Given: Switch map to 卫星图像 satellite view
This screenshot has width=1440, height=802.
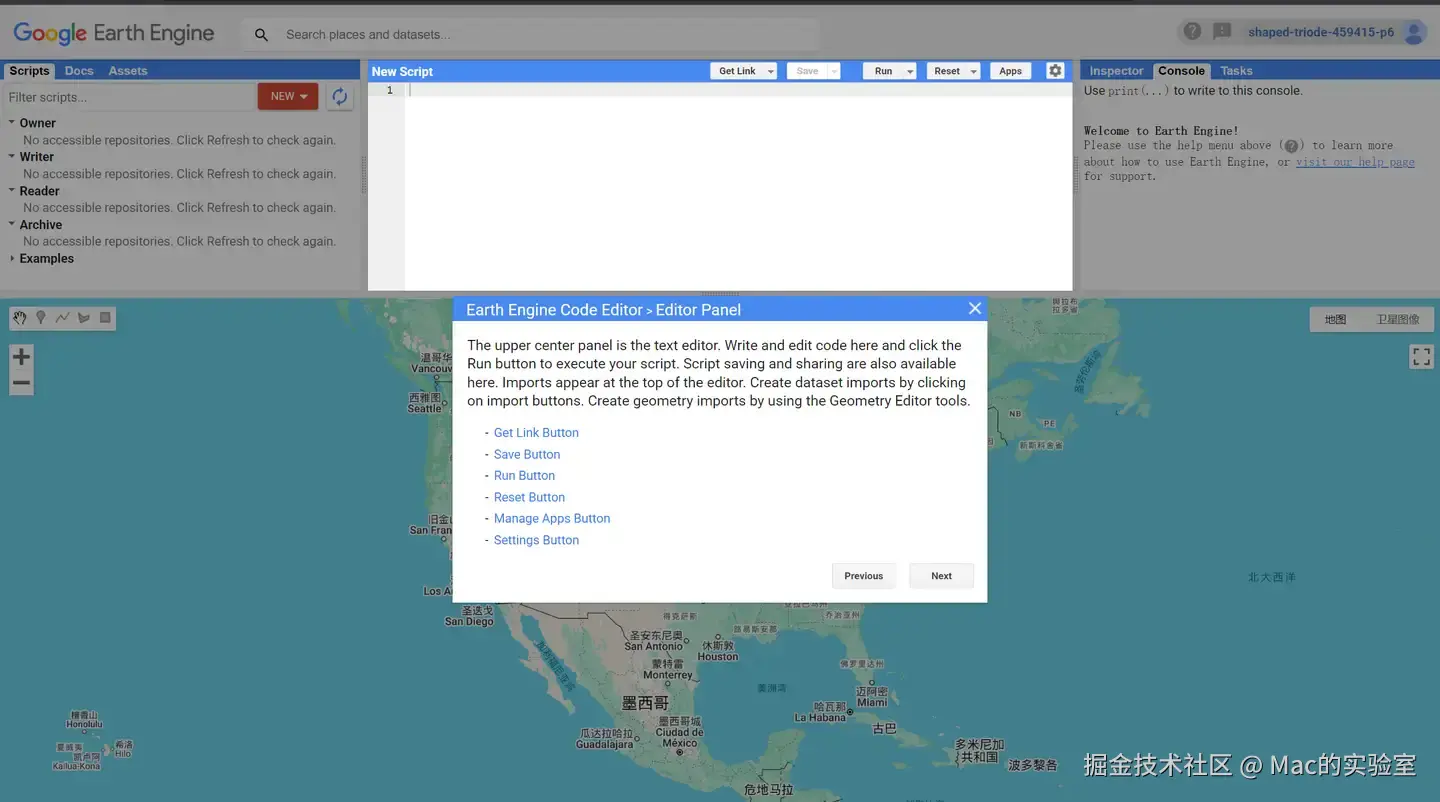Looking at the screenshot, I should pyautogui.click(x=1397, y=320).
